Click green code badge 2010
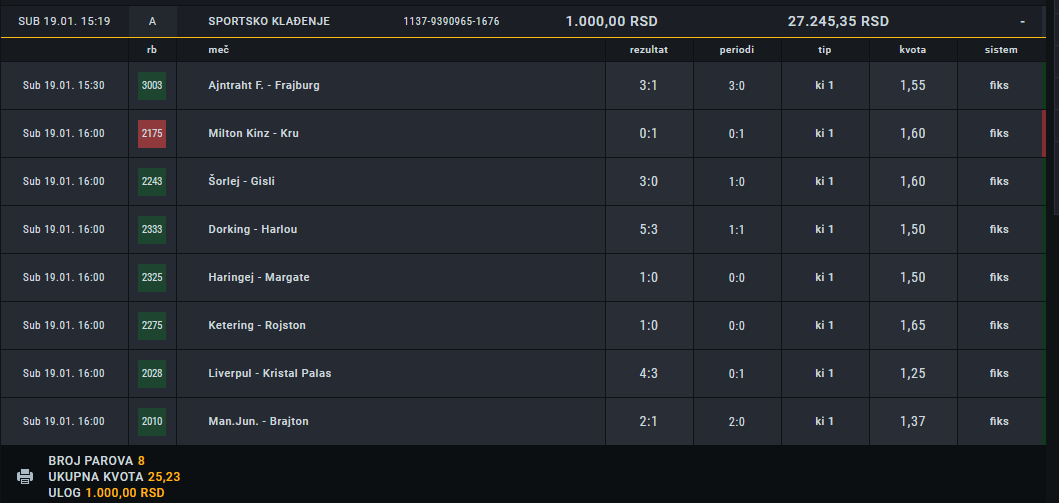This screenshot has height=503, width=1059. [x=152, y=421]
